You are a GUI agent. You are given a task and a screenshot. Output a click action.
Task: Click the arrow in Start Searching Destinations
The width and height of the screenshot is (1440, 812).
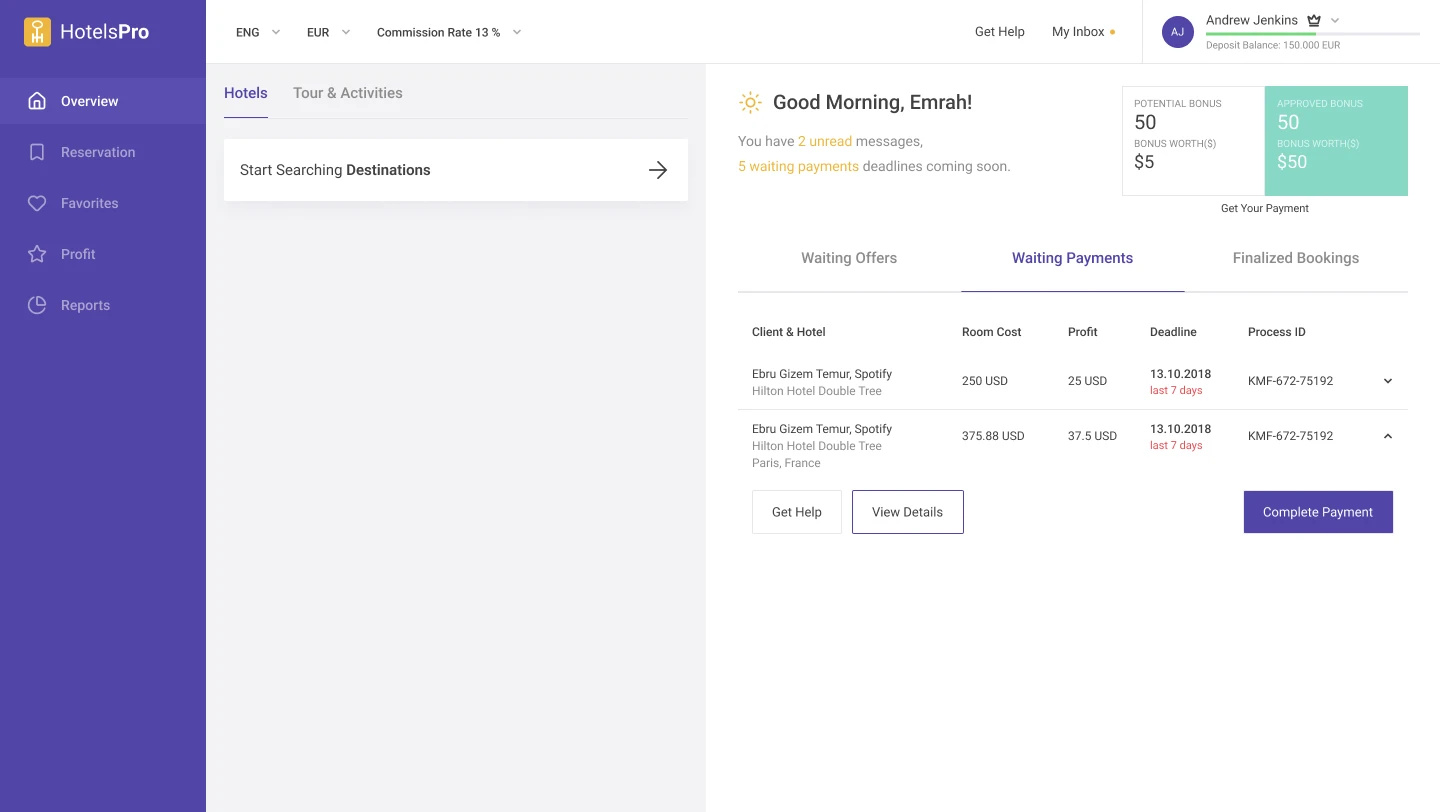point(658,170)
